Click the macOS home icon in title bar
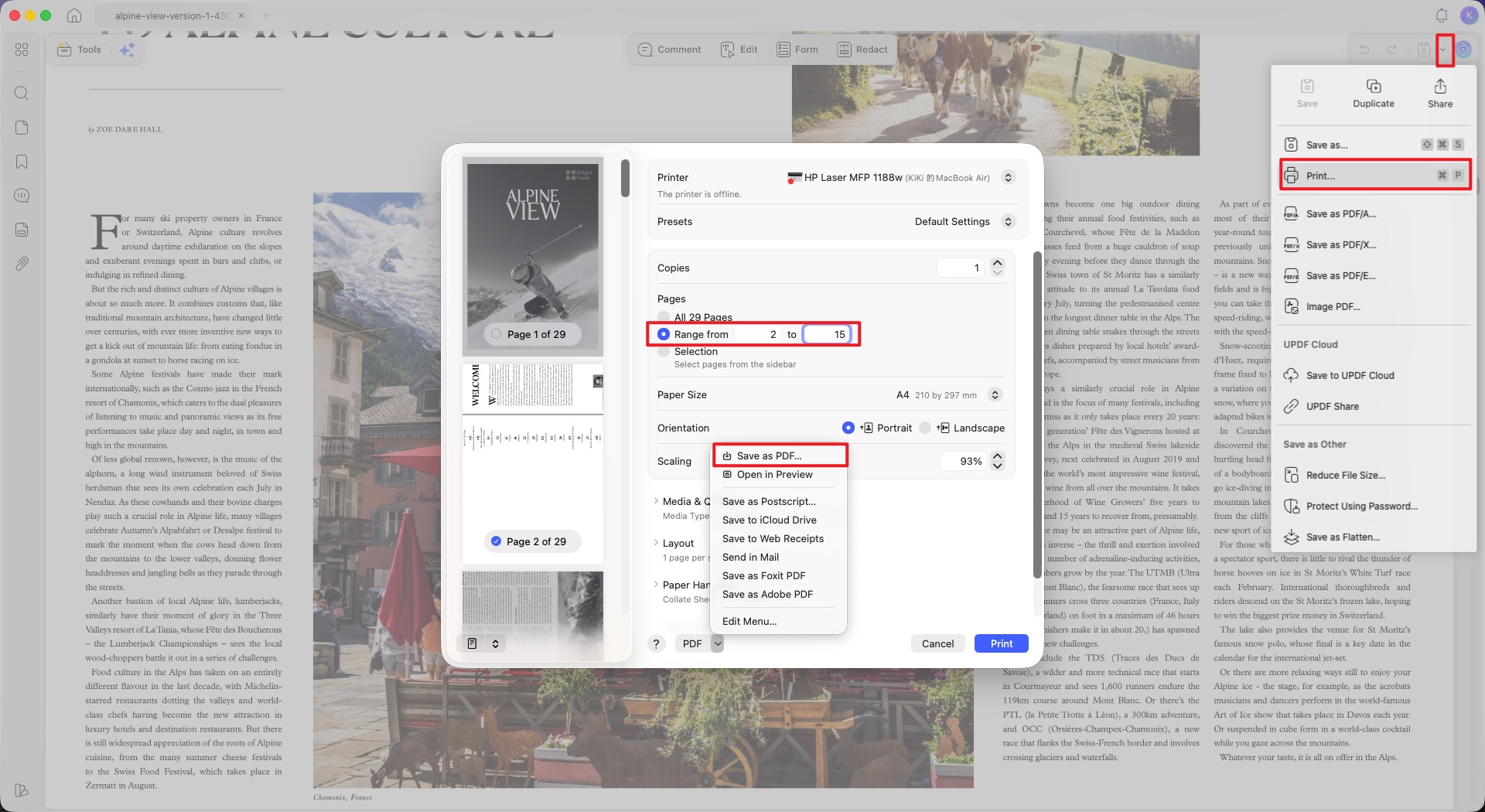The height and width of the screenshot is (812, 1485). point(74,15)
